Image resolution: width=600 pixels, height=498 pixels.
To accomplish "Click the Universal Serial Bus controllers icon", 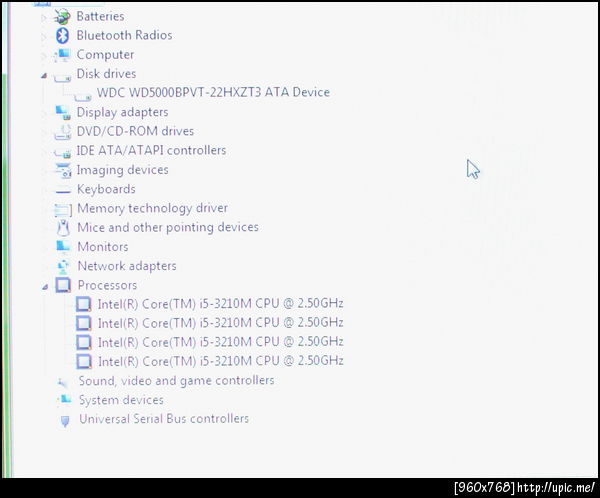I will click(x=65, y=421).
